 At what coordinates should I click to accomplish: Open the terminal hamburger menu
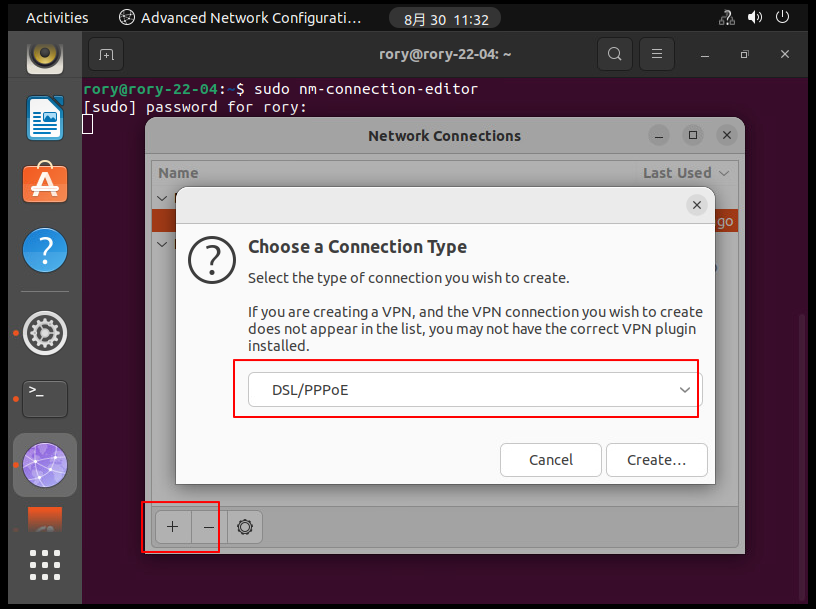click(x=656, y=54)
